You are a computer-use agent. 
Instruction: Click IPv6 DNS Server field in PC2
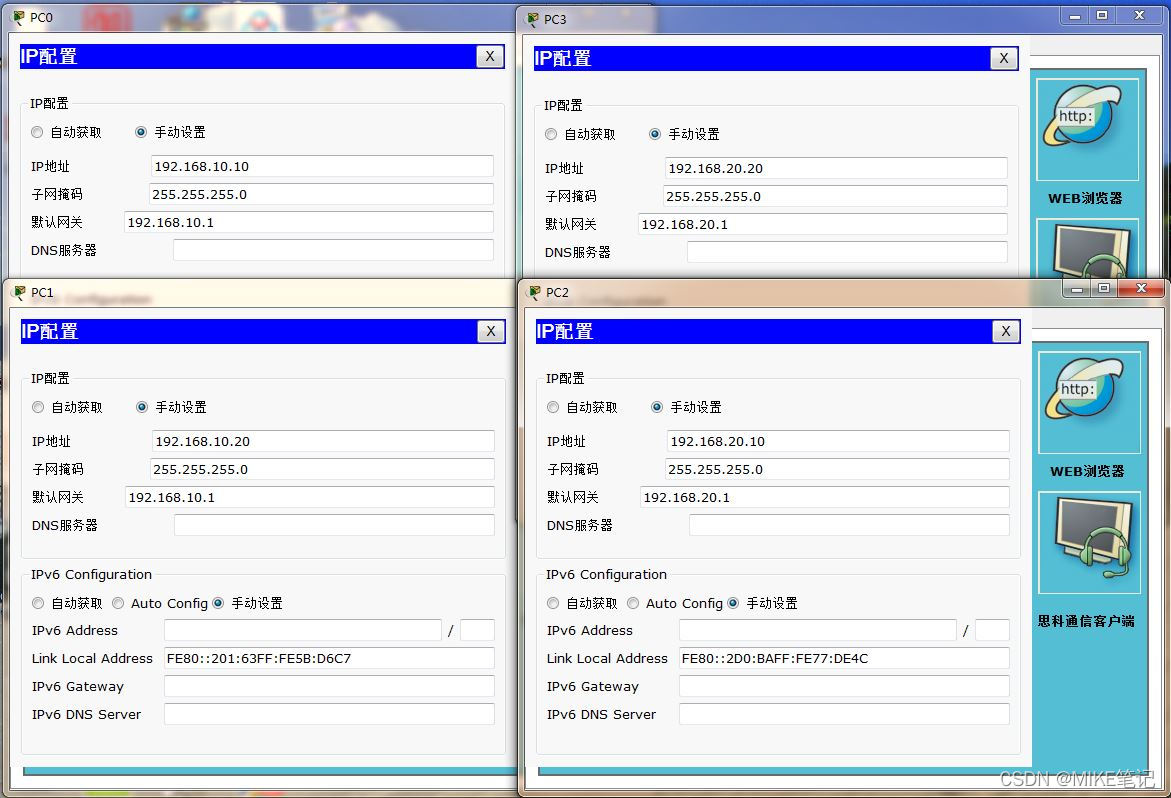(x=845, y=714)
